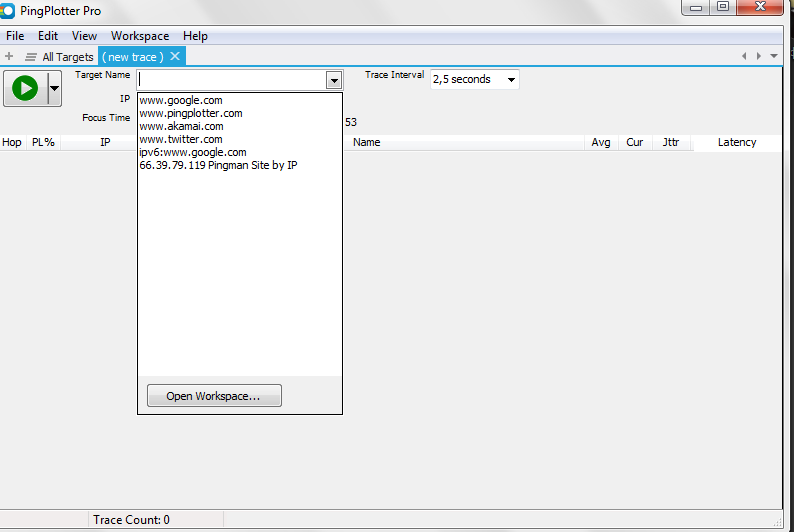Add a new target with the plus icon
Image resolution: width=794 pixels, height=532 pixels.
pos(9,56)
